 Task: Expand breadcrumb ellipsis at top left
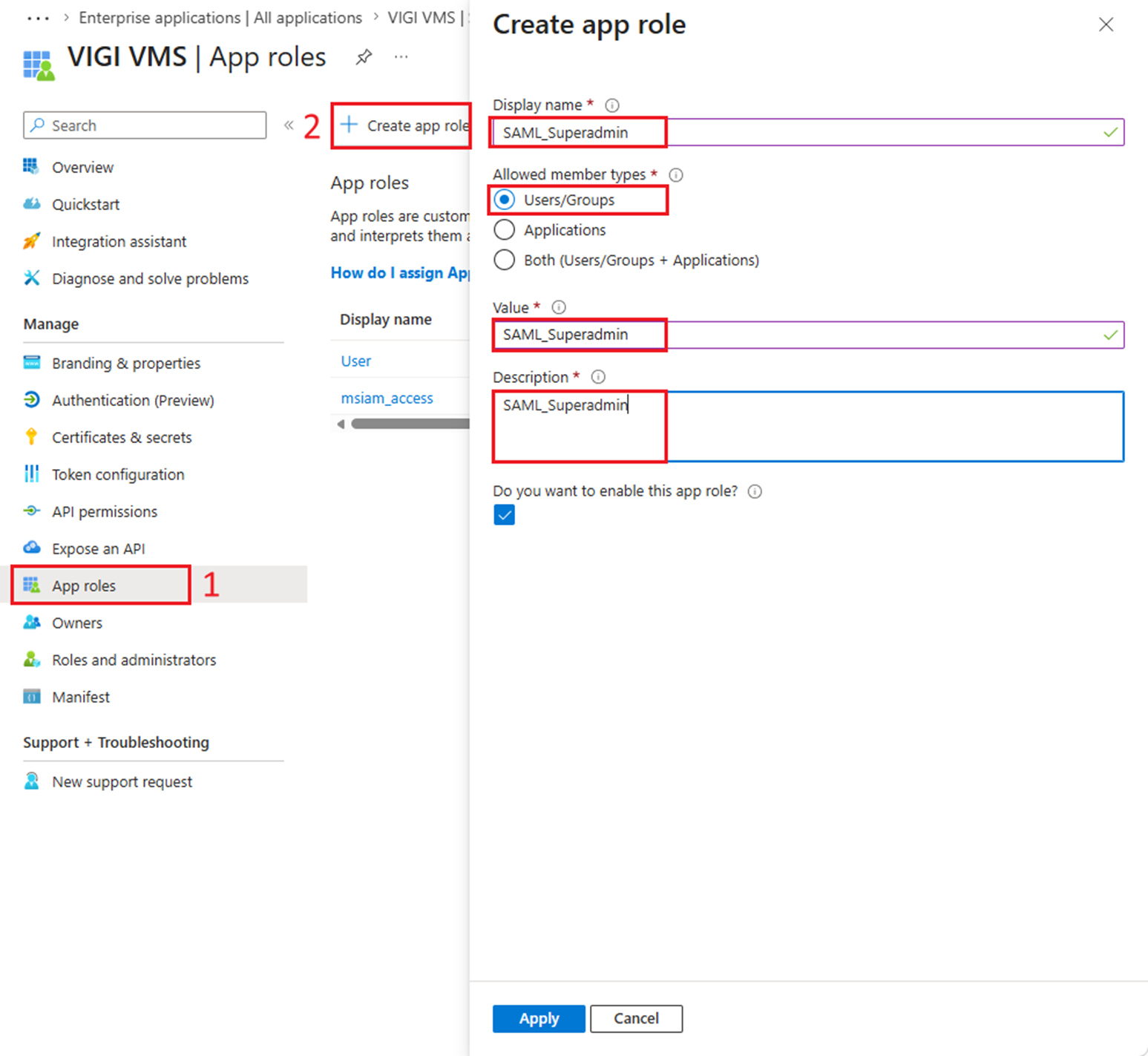[38, 18]
